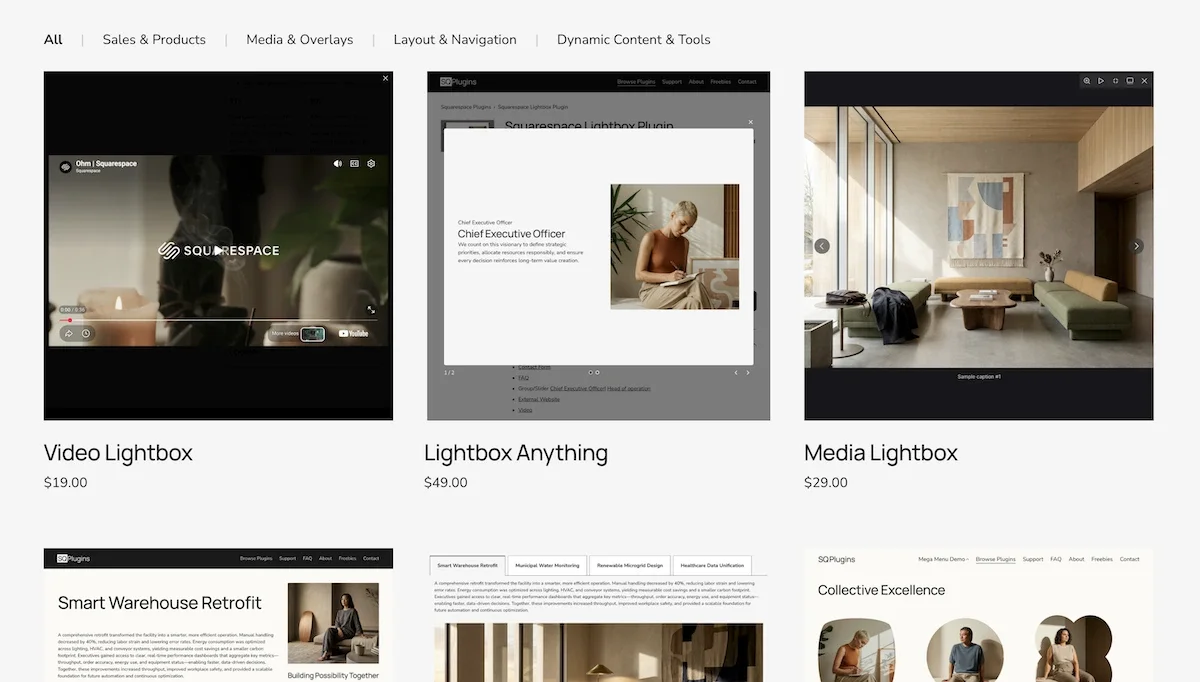Select the All category filter
The height and width of the screenshot is (682, 1200).
coord(53,40)
